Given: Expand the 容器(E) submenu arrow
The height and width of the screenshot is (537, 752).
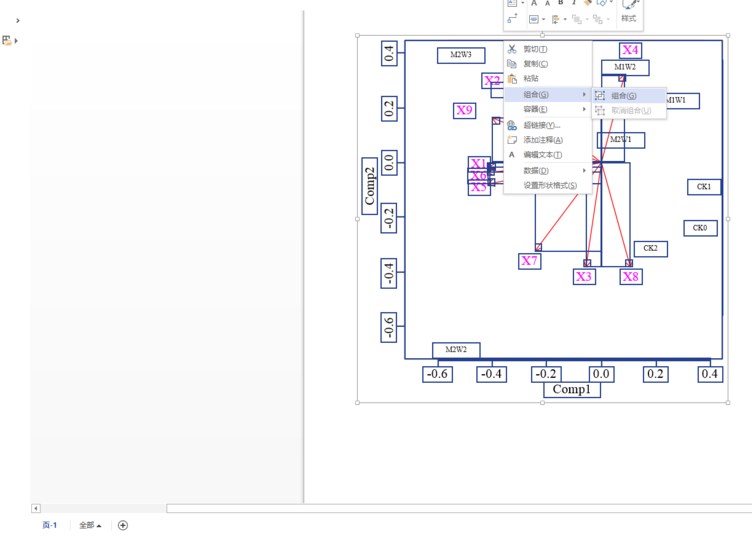Looking at the screenshot, I should [x=584, y=109].
